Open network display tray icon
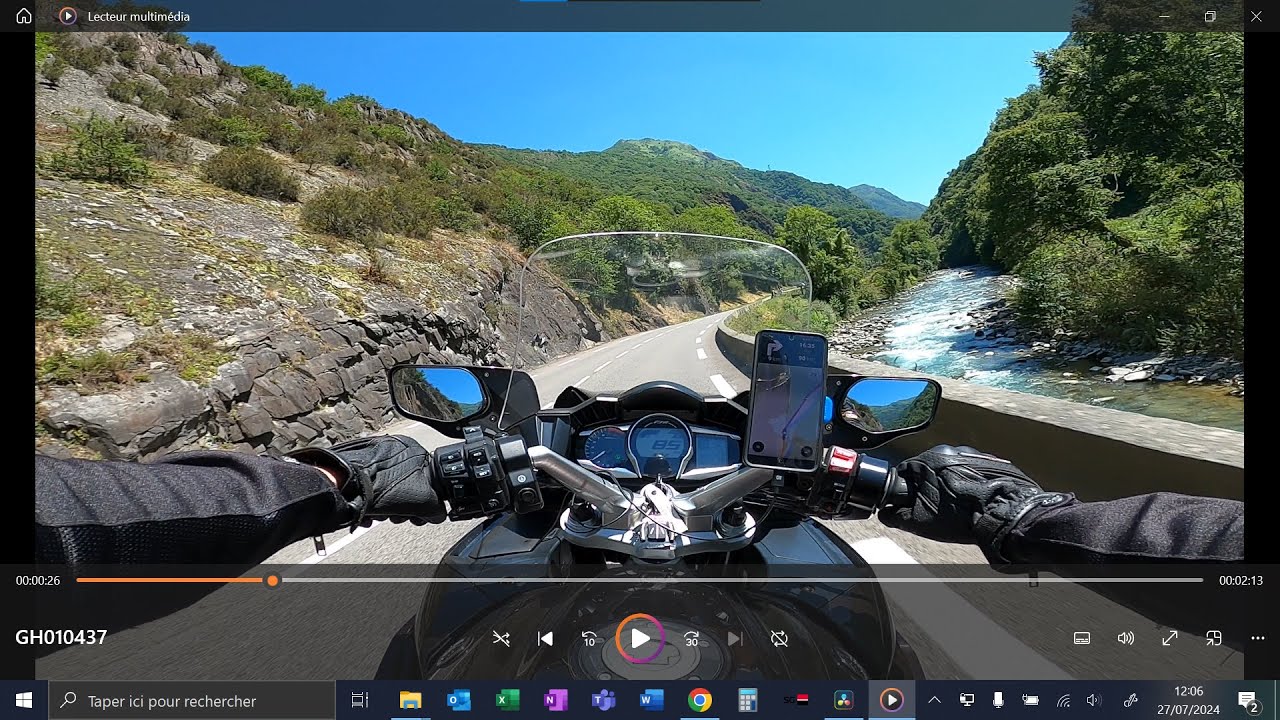Viewport: 1280px width, 720px height. 967,700
